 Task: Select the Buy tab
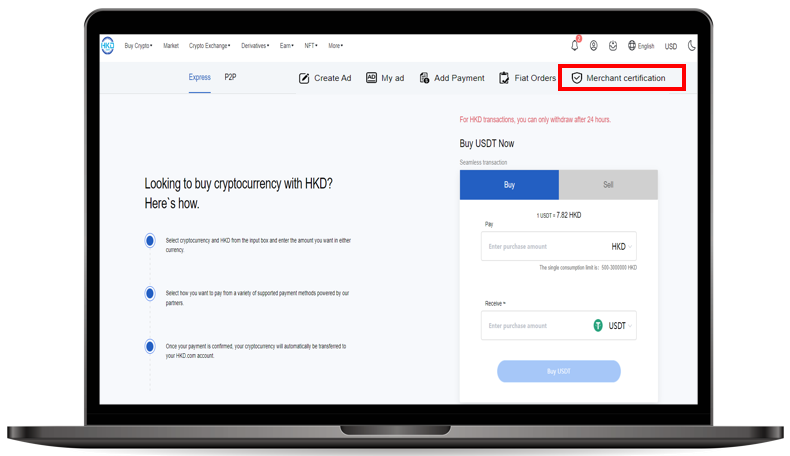point(509,185)
